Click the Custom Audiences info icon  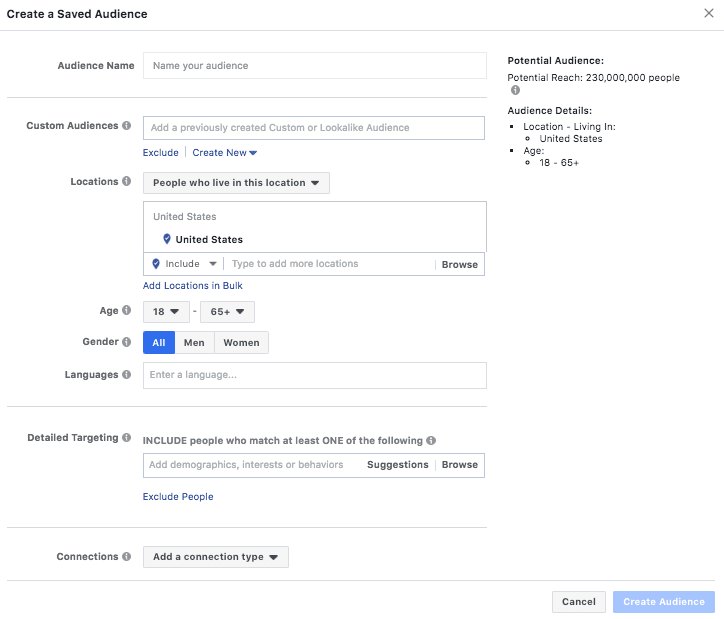127,126
